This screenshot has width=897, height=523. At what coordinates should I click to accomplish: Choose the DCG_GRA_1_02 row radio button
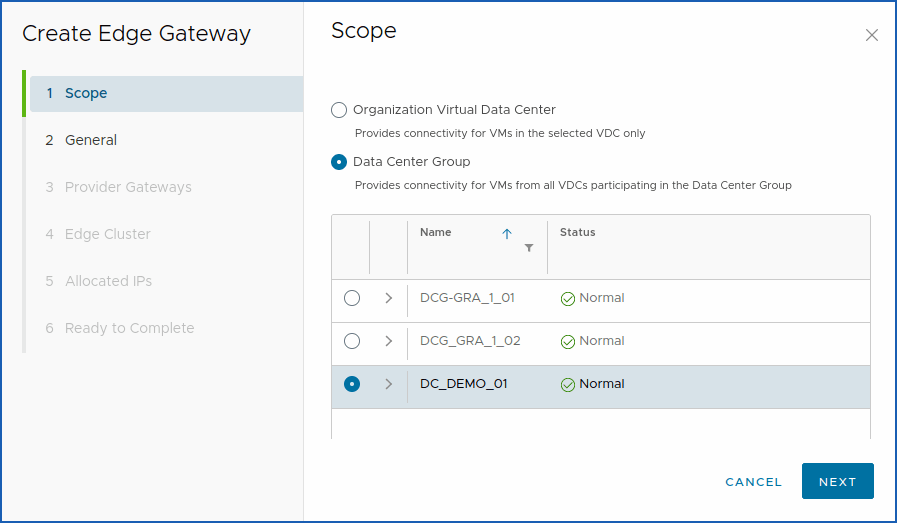[352, 341]
